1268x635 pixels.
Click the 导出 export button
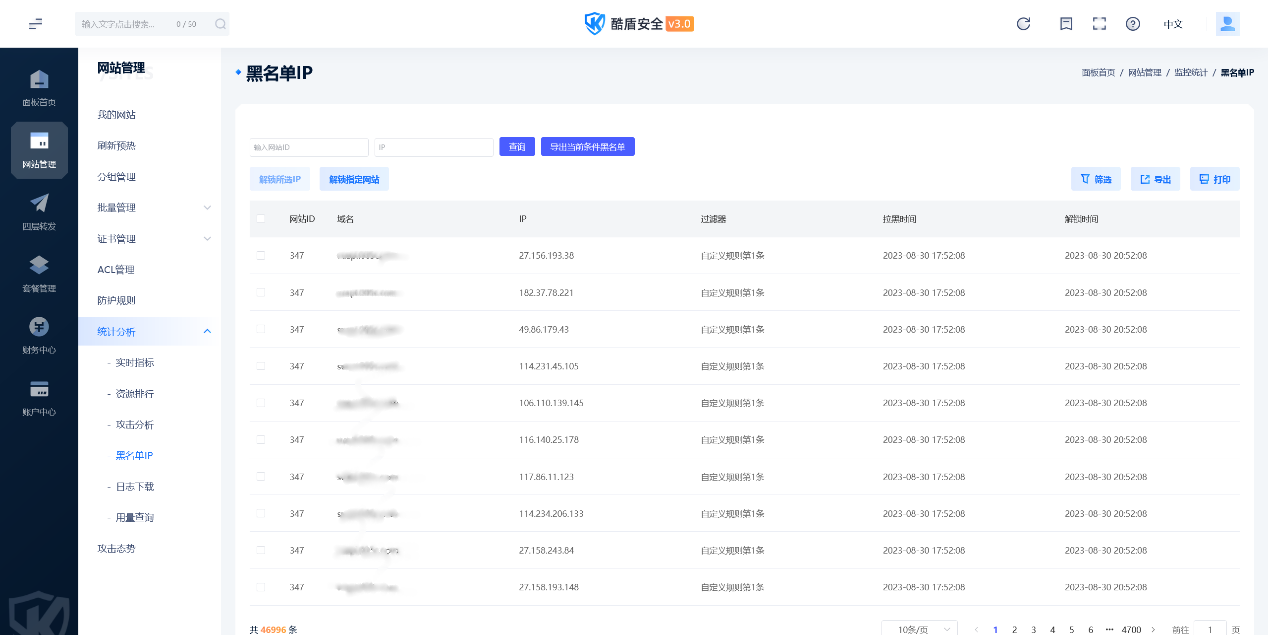[1156, 179]
